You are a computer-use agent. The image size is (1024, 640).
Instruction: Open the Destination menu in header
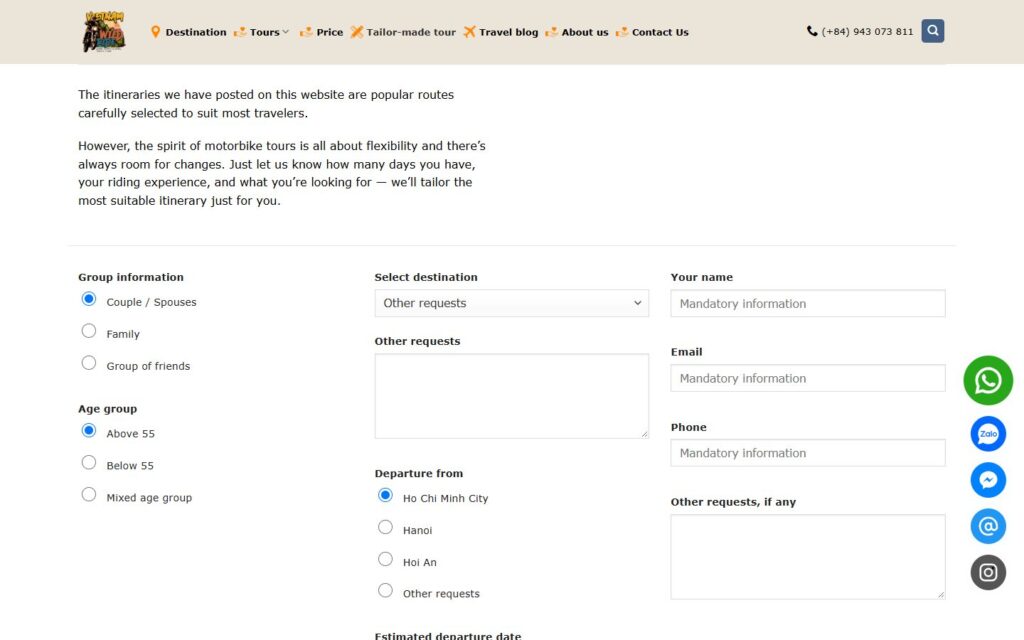pos(188,32)
